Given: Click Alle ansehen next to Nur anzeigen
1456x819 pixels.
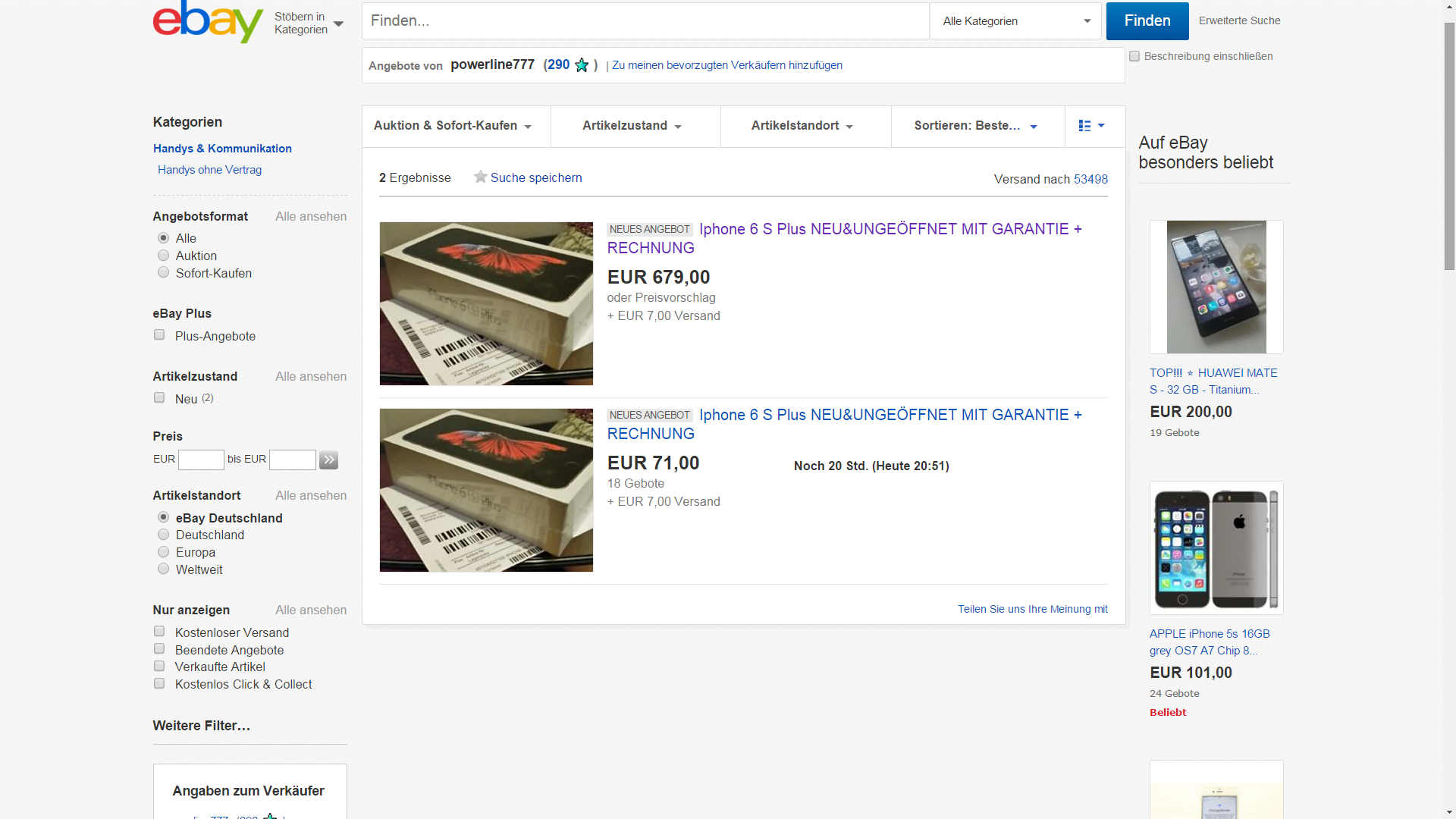Looking at the screenshot, I should pos(311,610).
